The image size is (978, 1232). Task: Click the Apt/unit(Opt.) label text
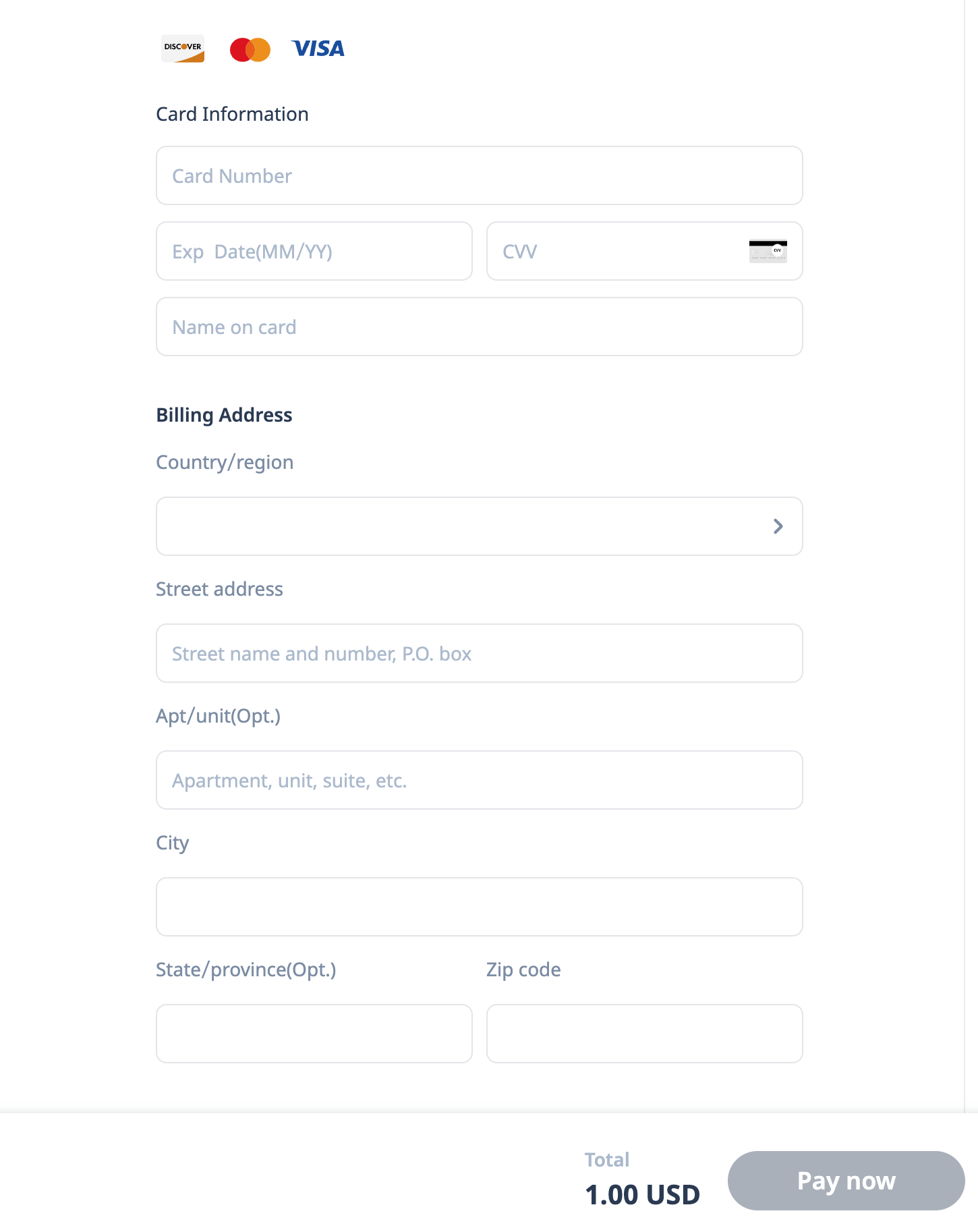click(x=218, y=716)
